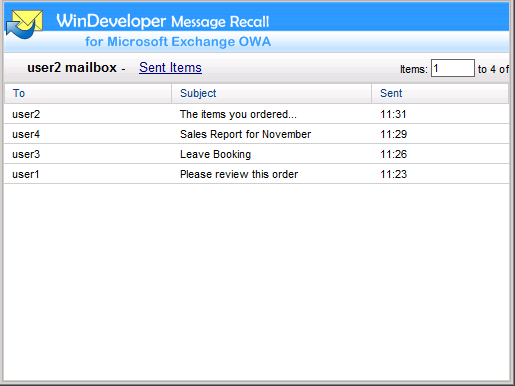The image size is (515, 386).
Task: Select recipient user2 in the To column
Action: point(26,114)
